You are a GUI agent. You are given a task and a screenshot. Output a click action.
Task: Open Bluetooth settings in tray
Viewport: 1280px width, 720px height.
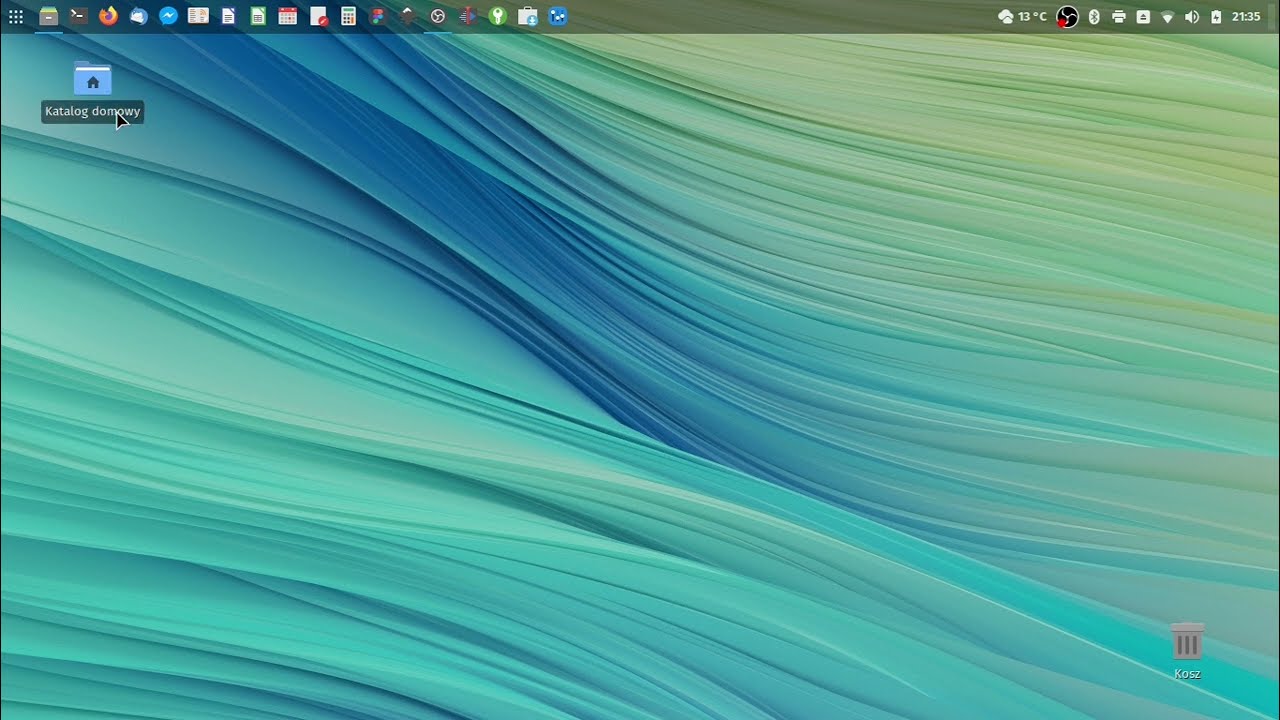pos(1094,16)
